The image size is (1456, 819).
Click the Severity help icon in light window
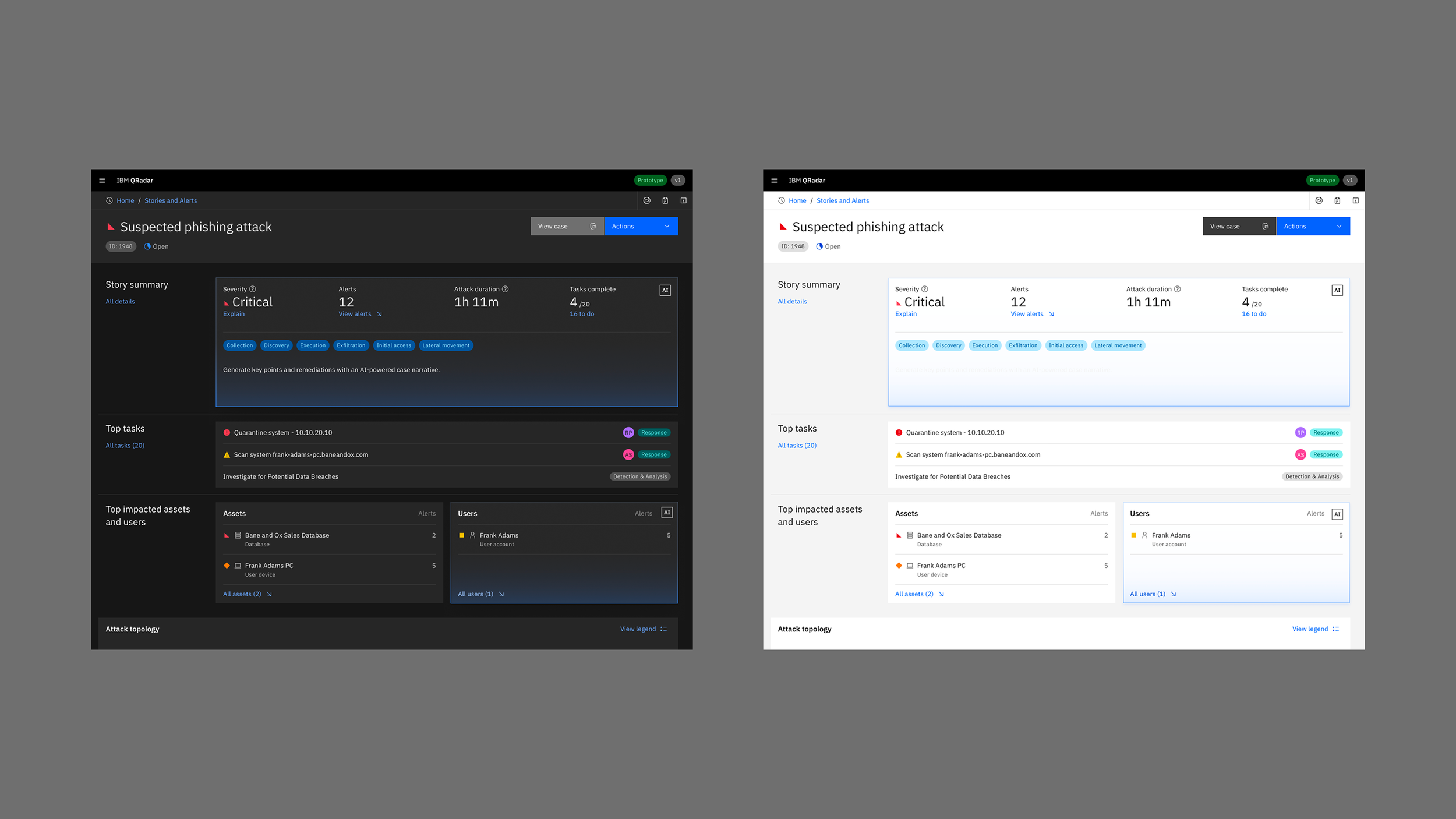pyautogui.click(x=925, y=289)
